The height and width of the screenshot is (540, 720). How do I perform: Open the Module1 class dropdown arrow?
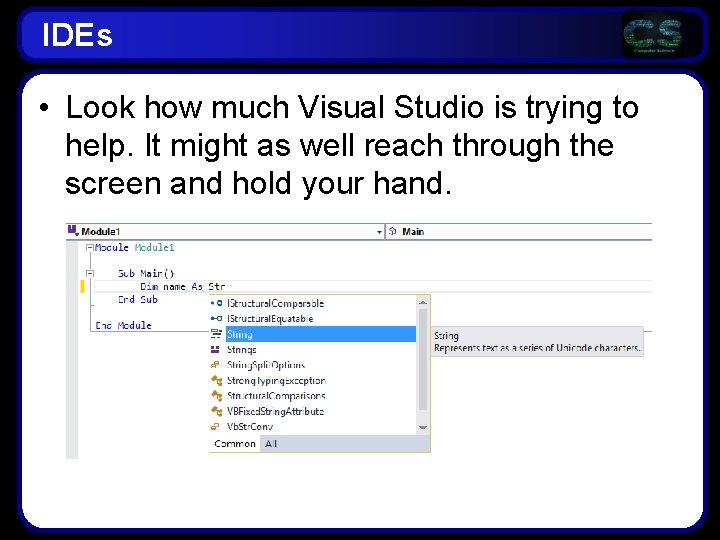pyautogui.click(x=379, y=232)
